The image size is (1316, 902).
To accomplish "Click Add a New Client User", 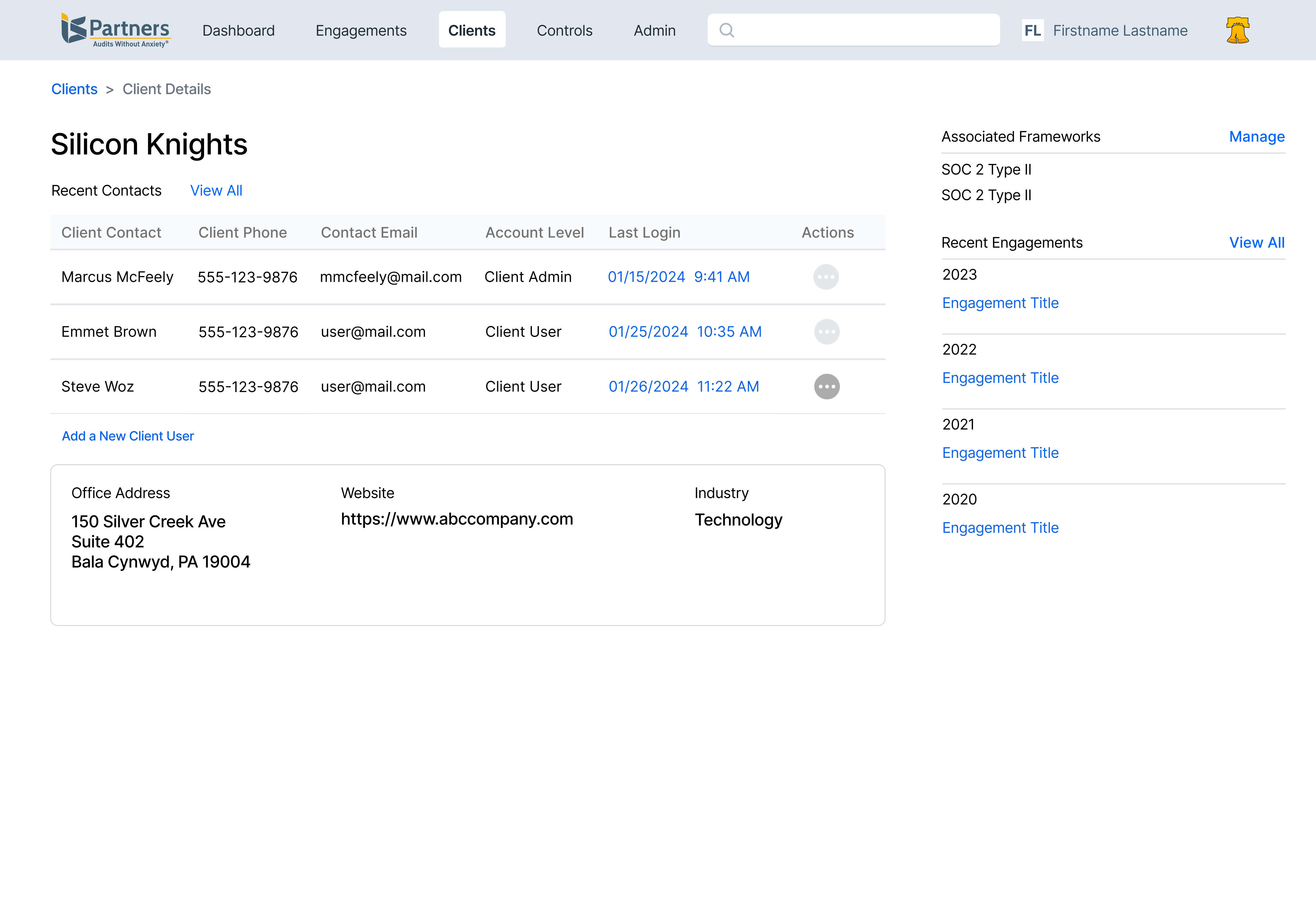I will [128, 436].
